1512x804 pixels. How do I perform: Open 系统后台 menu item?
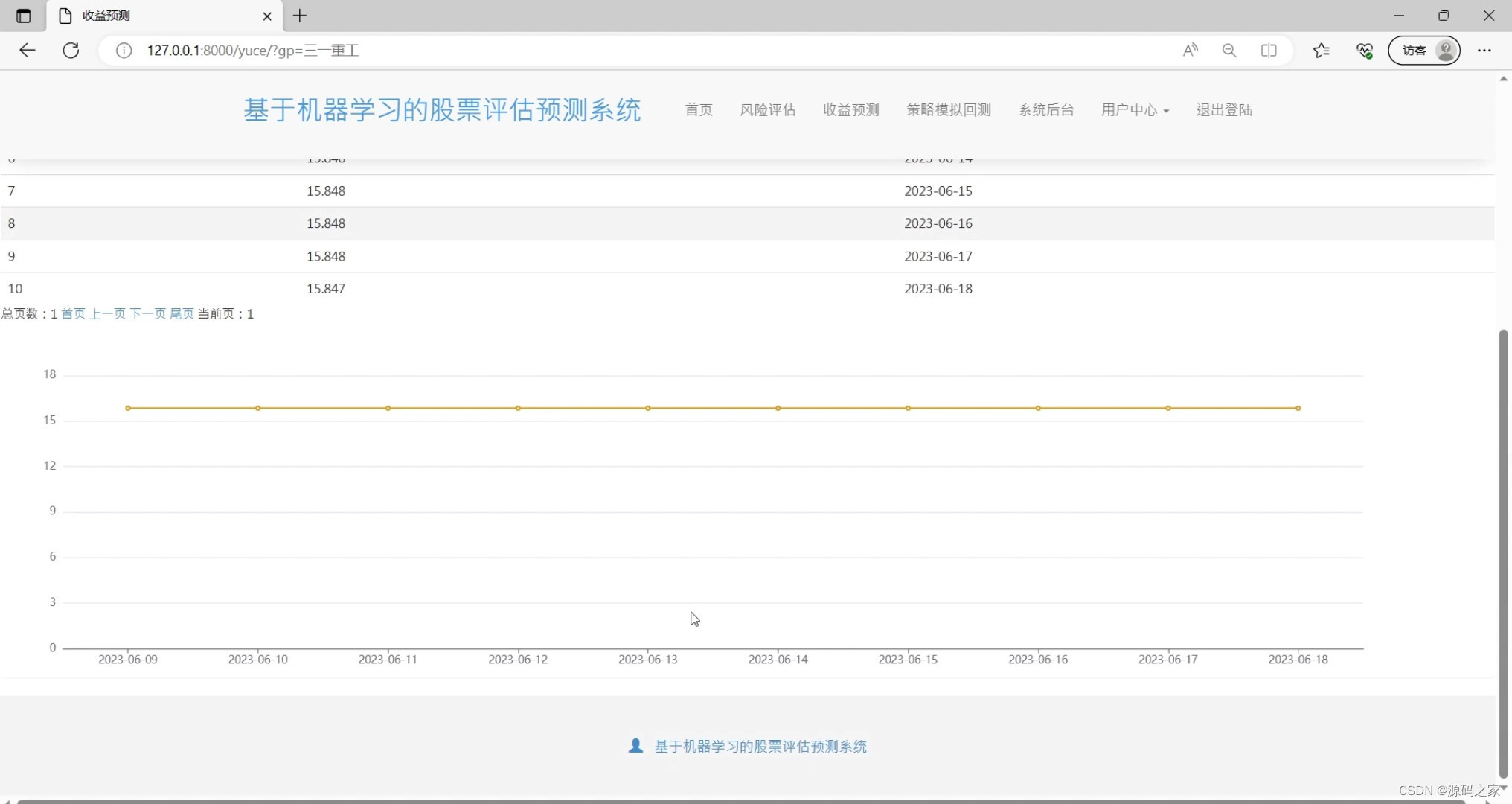click(x=1046, y=110)
